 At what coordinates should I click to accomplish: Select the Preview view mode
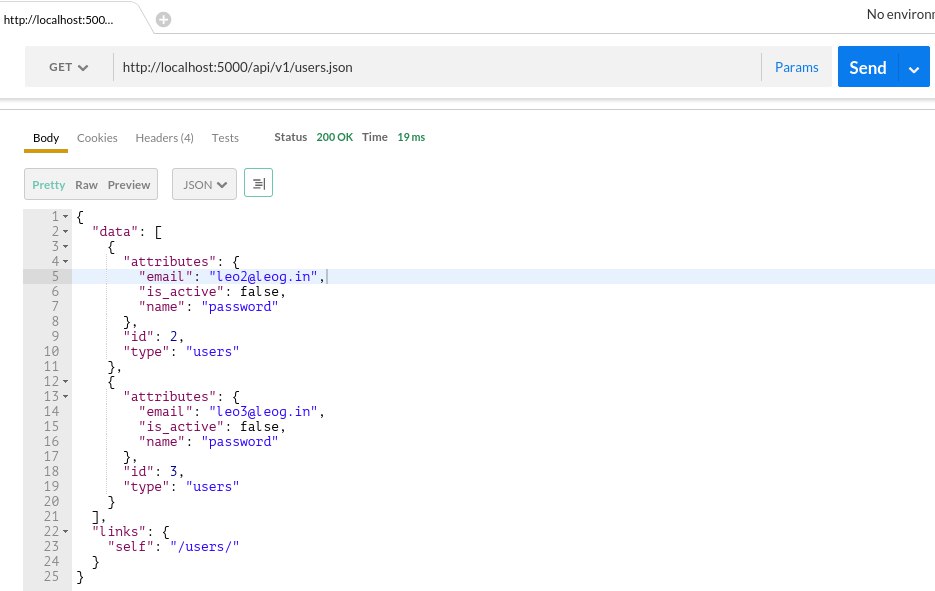coord(129,185)
